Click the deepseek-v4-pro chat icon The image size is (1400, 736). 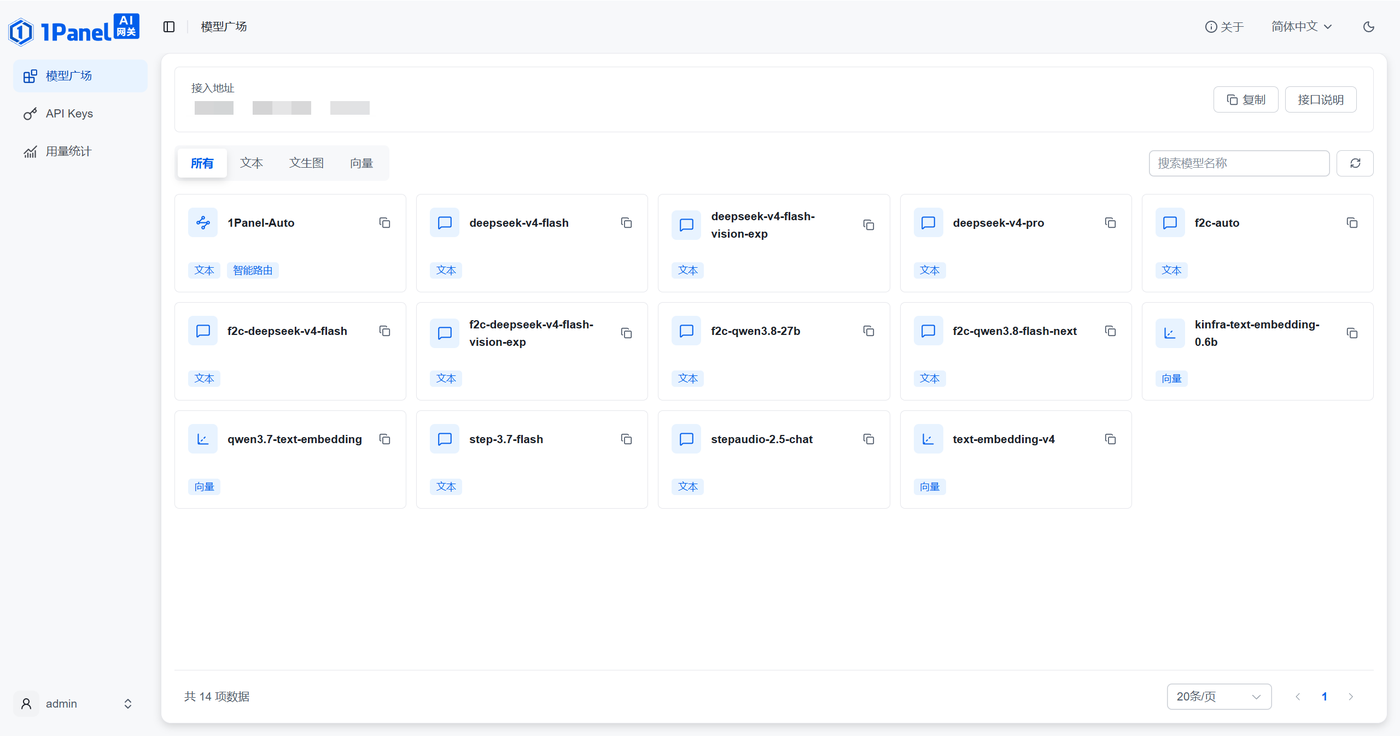(929, 223)
